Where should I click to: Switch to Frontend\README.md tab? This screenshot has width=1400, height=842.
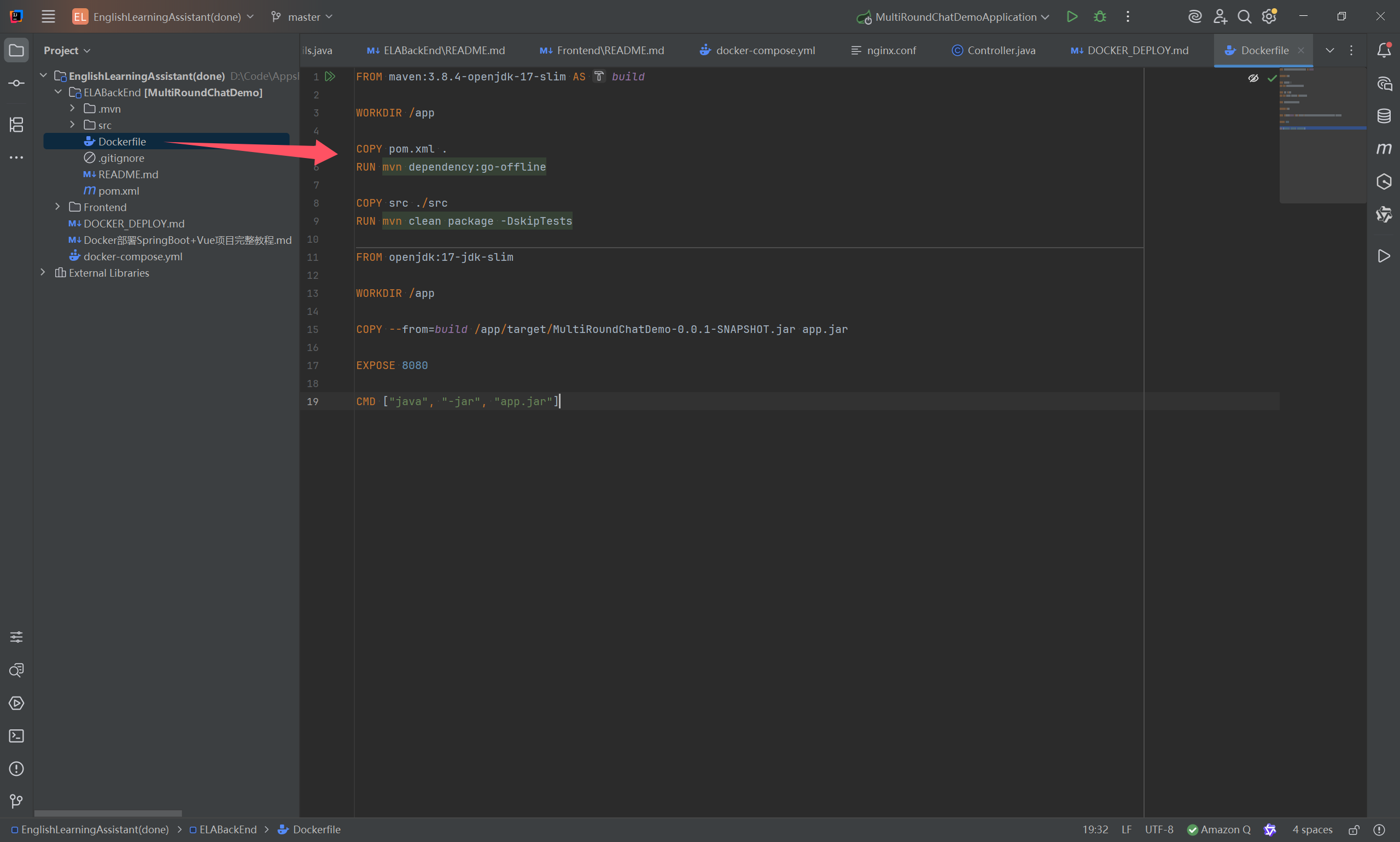[x=602, y=50]
